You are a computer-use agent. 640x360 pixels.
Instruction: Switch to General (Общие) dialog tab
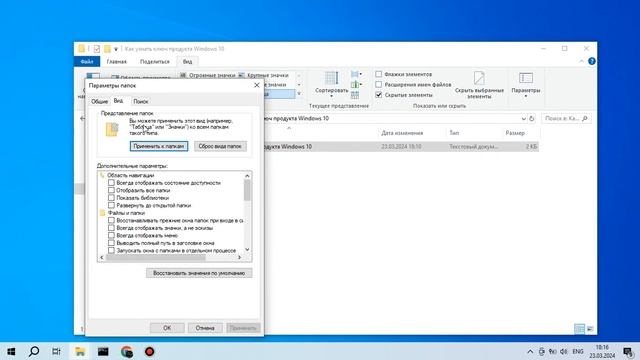pyautogui.click(x=99, y=102)
